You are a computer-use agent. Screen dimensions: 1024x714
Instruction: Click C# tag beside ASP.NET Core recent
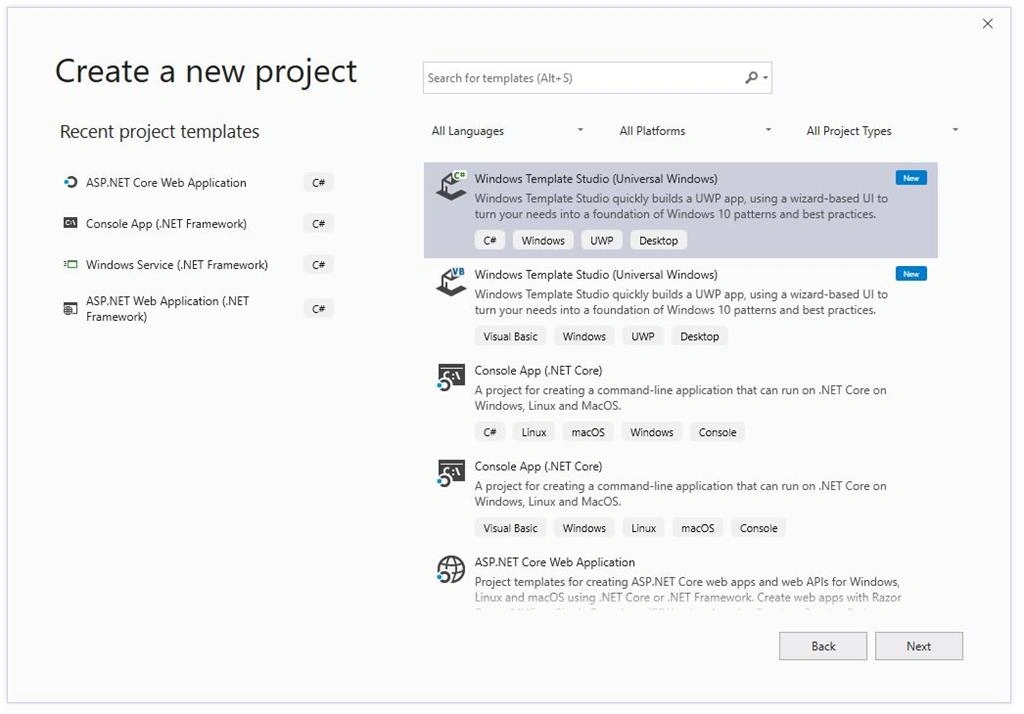tap(318, 183)
